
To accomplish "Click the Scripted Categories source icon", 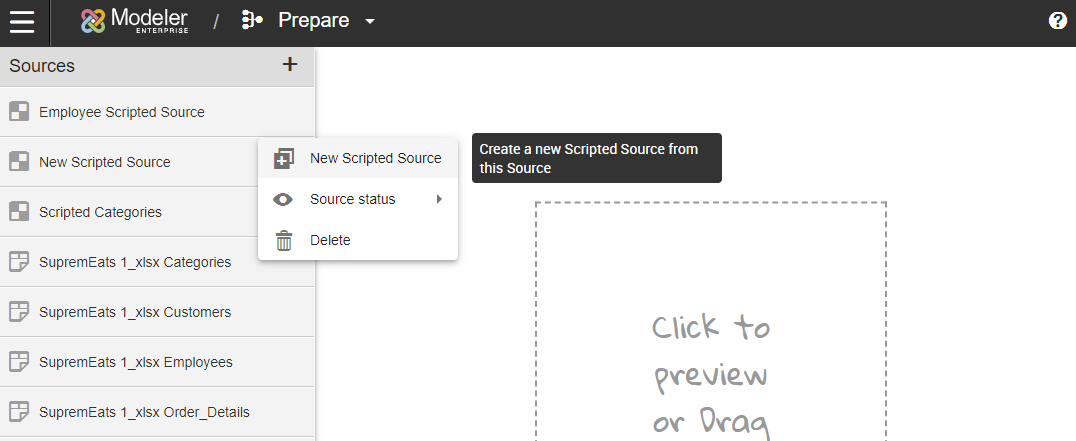I will (19, 212).
